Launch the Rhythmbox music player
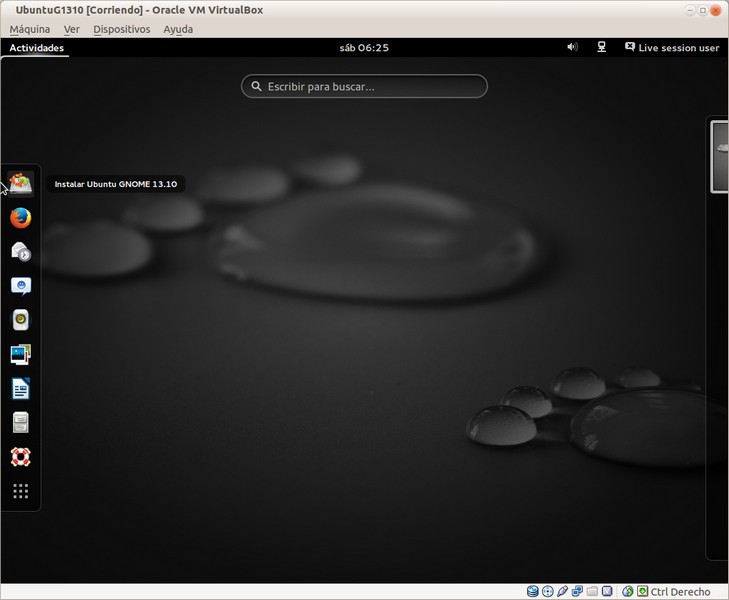Screen dimensions: 729x600 pos(21,320)
